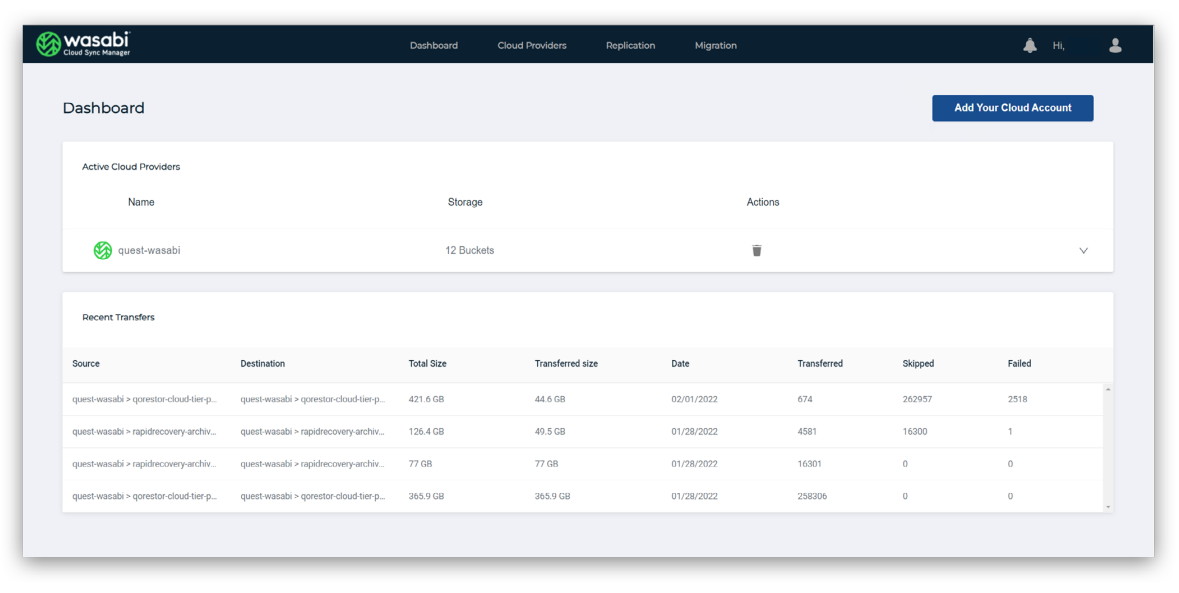The width and height of the screenshot is (1179, 593).
Task: Select the 44.6 GB transferred size cell
Action: [x=550, y=399]
